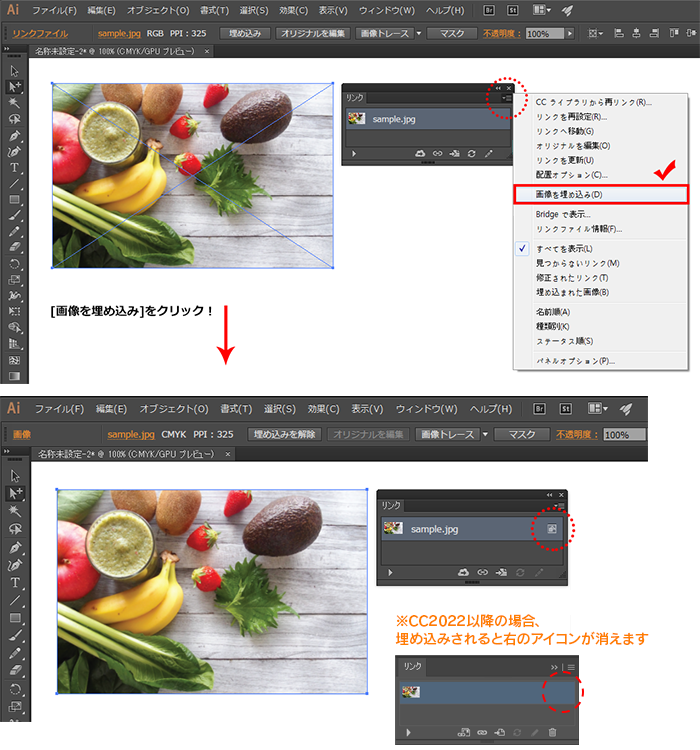The width and height of the screenshot is (700, 750).
Task: Click the upper 不透明度 100% field
Action: [545, 33]
